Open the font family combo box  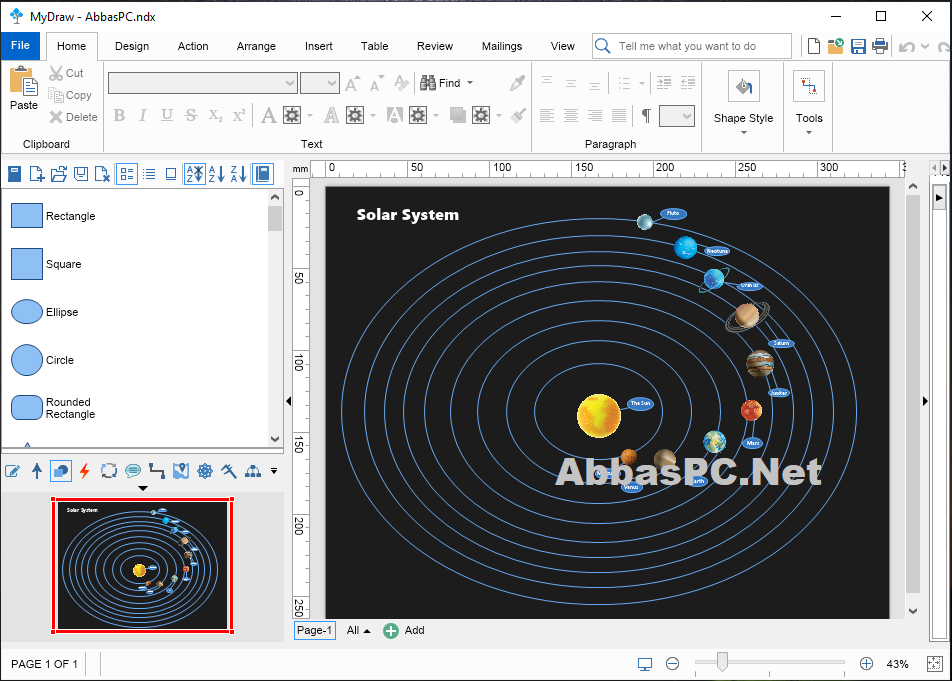(203, 83)
